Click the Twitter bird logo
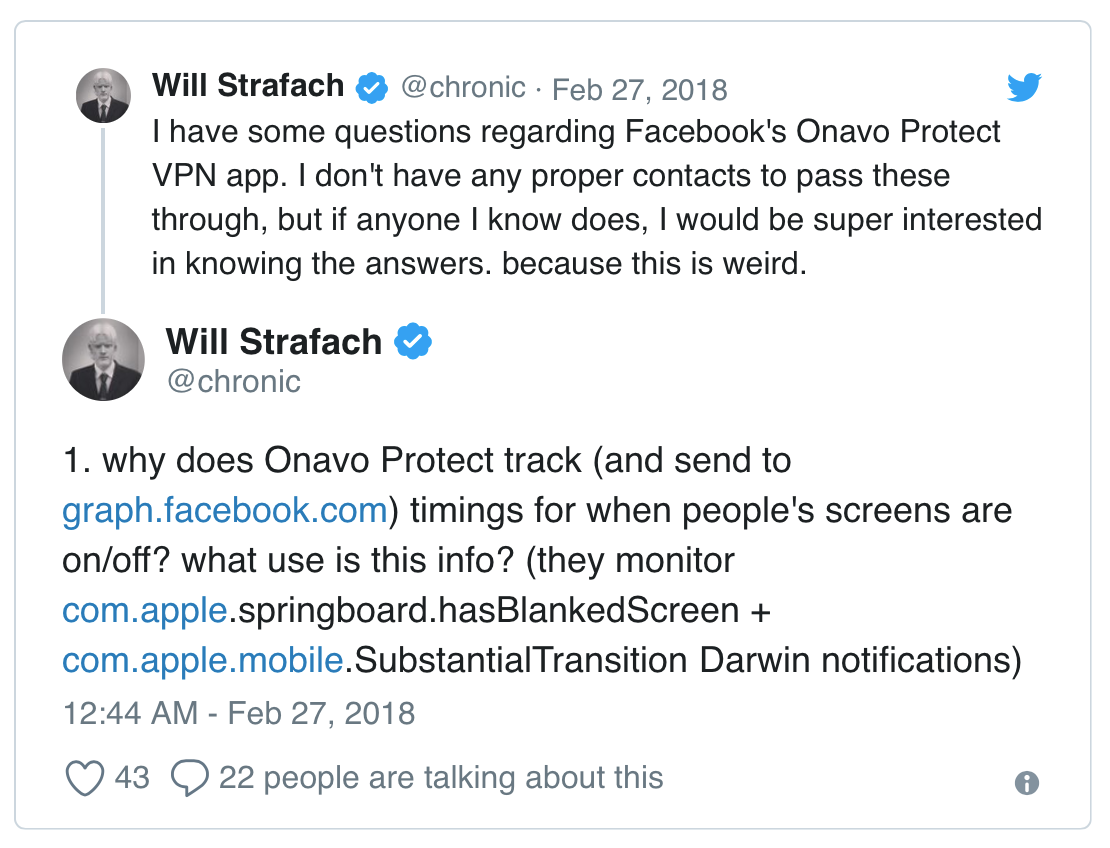 (x=1024, y=88)
